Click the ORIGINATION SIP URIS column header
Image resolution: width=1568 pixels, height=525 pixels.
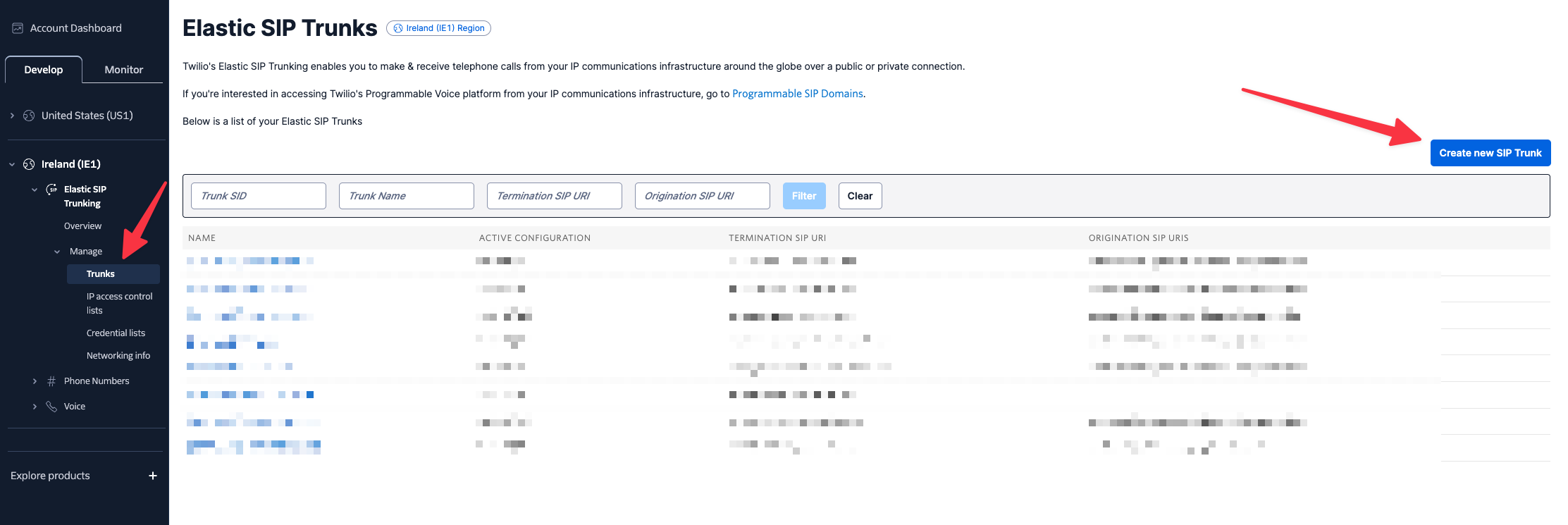pyautogui.click(x=1139, y=238)
